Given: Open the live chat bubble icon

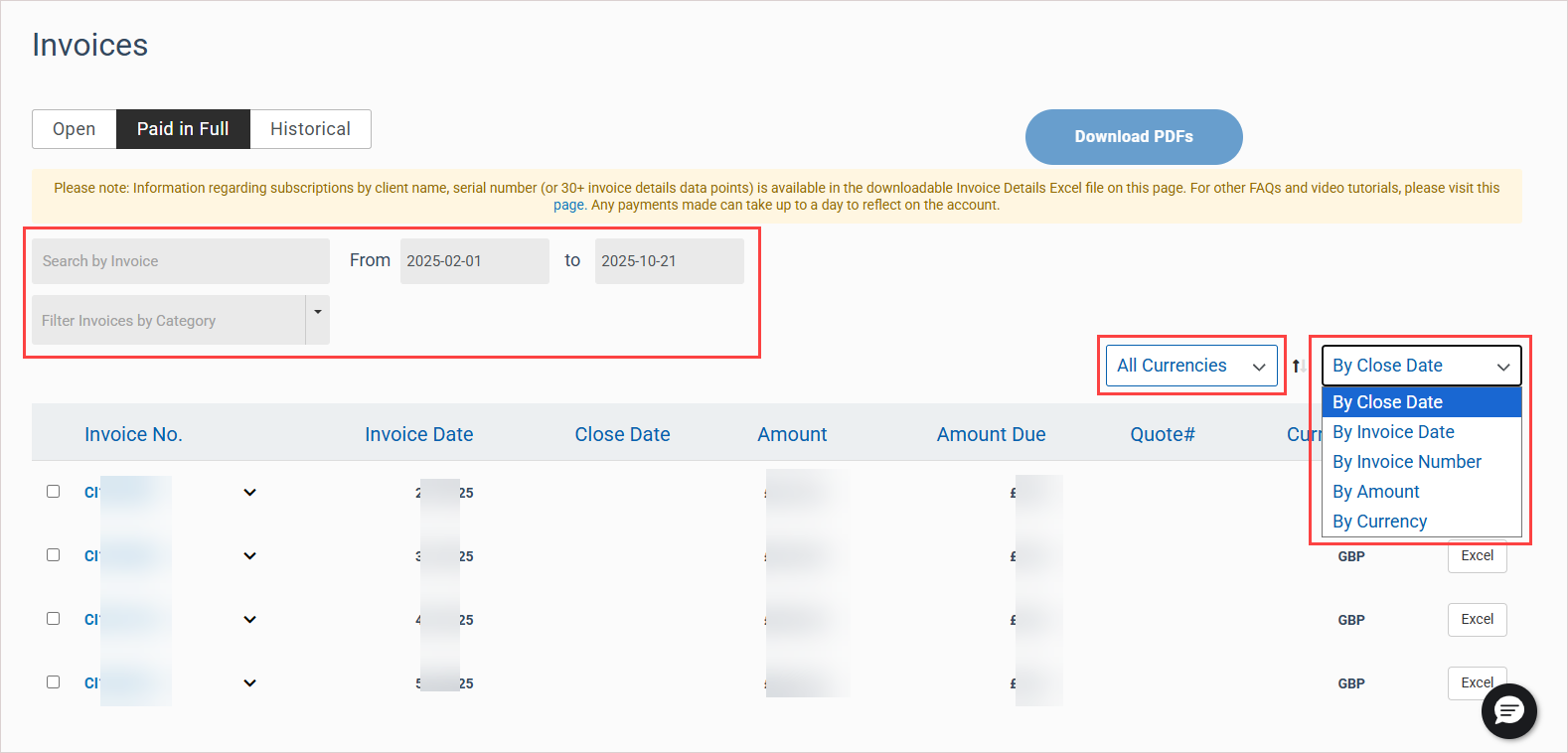Looking at the screenshot, I should (x=1508, y=710).
